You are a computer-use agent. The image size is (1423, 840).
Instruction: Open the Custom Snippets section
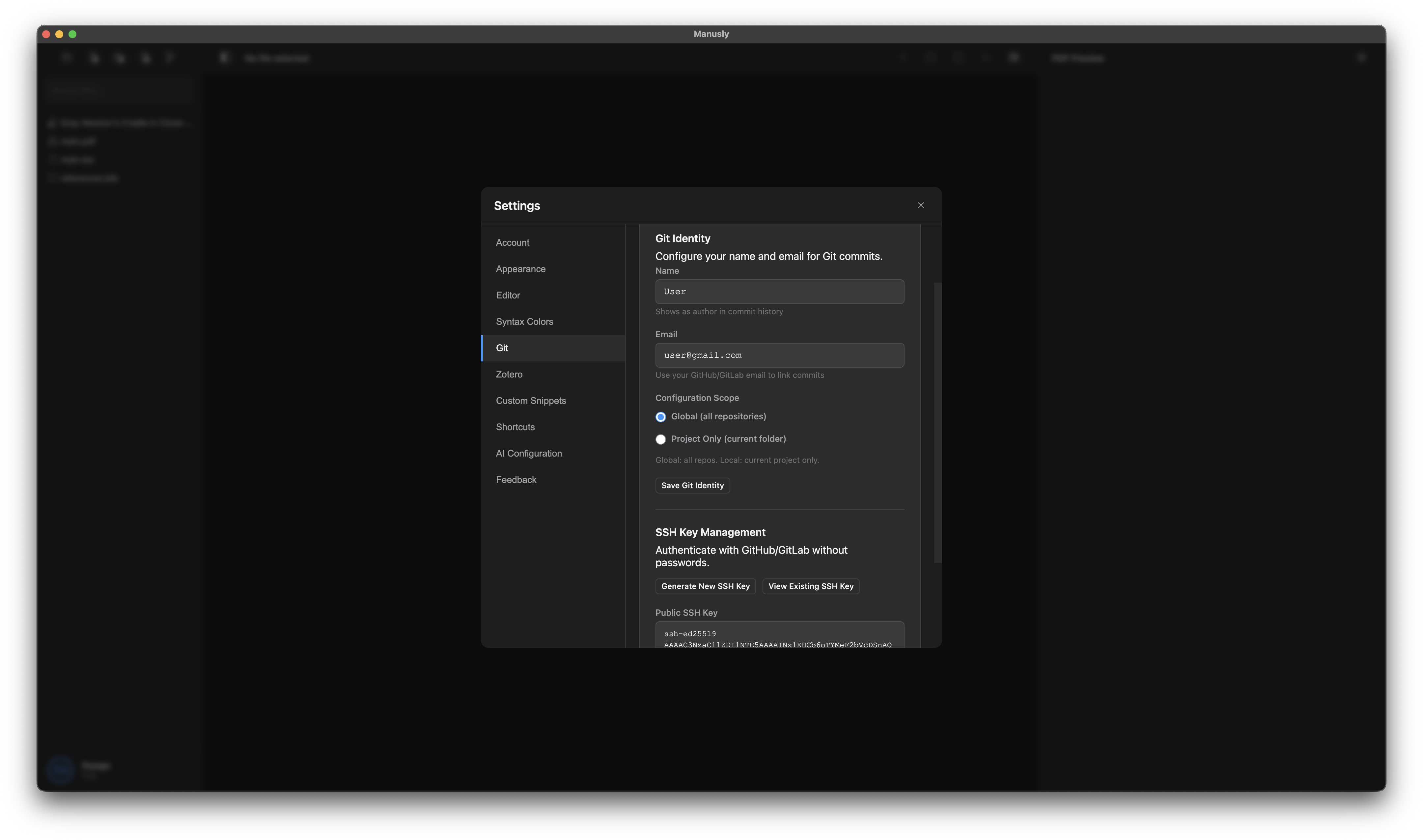[x=530, y=400]
